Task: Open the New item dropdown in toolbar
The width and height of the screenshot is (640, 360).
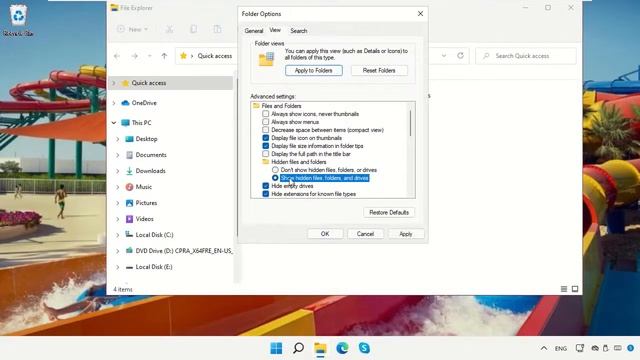Action: click(133, 29)
